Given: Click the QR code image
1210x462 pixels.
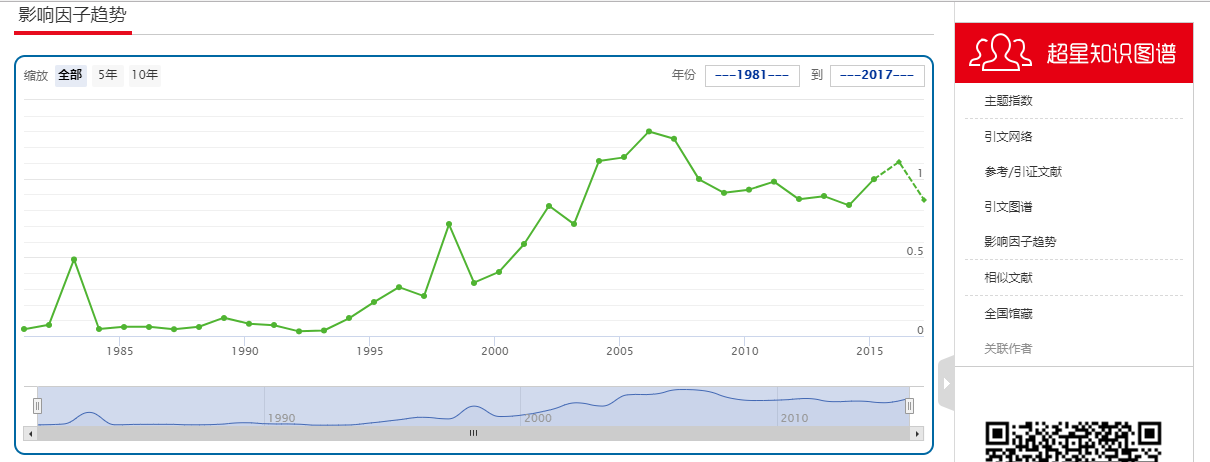Looking at the screenshot, I should pos(1073,442).
